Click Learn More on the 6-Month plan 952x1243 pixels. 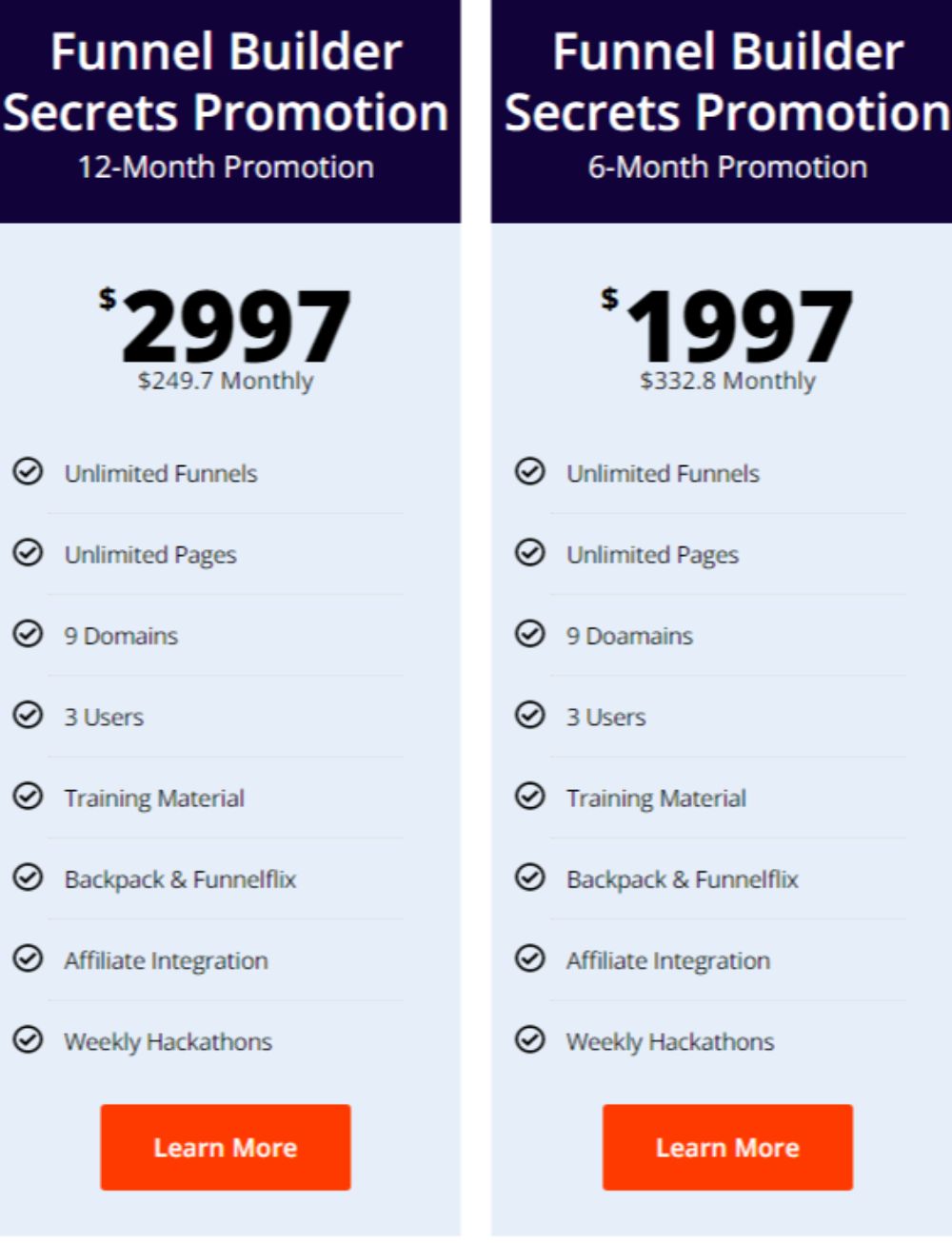(x=726, y=1146)
